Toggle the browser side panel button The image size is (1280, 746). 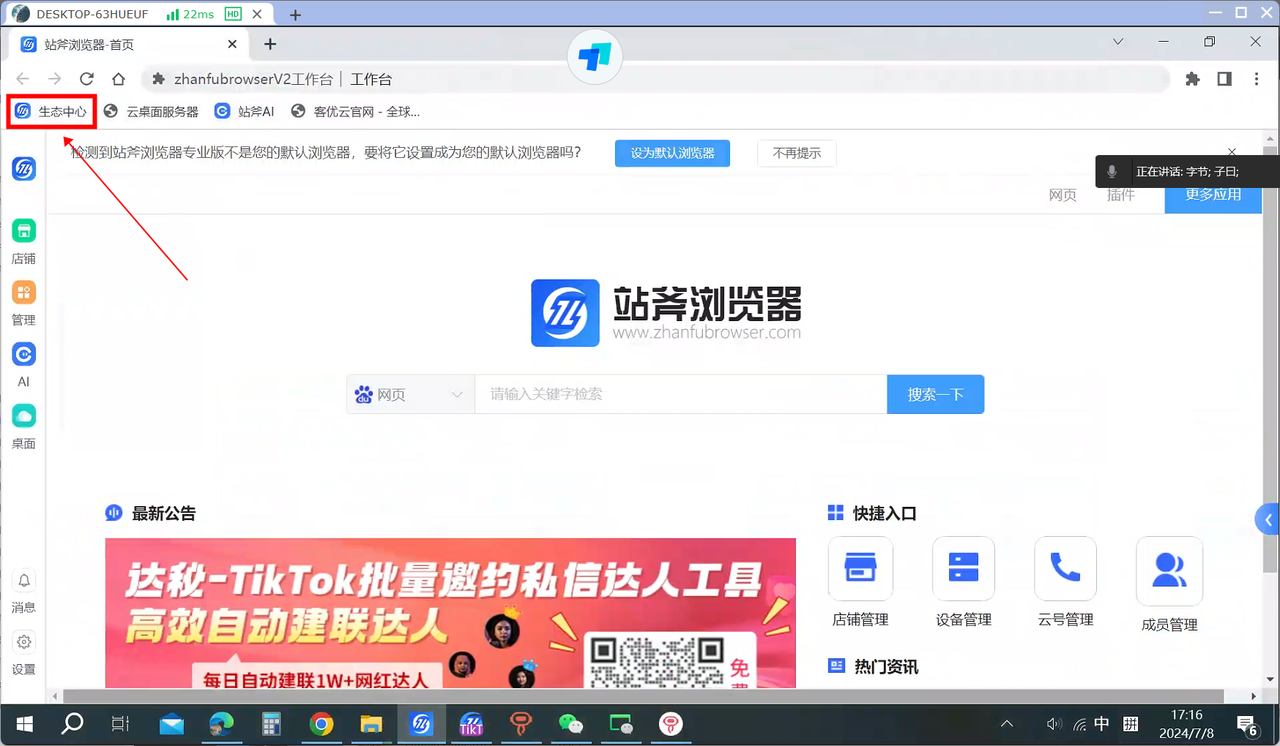pyautogui.click(x=1224, y=79)
